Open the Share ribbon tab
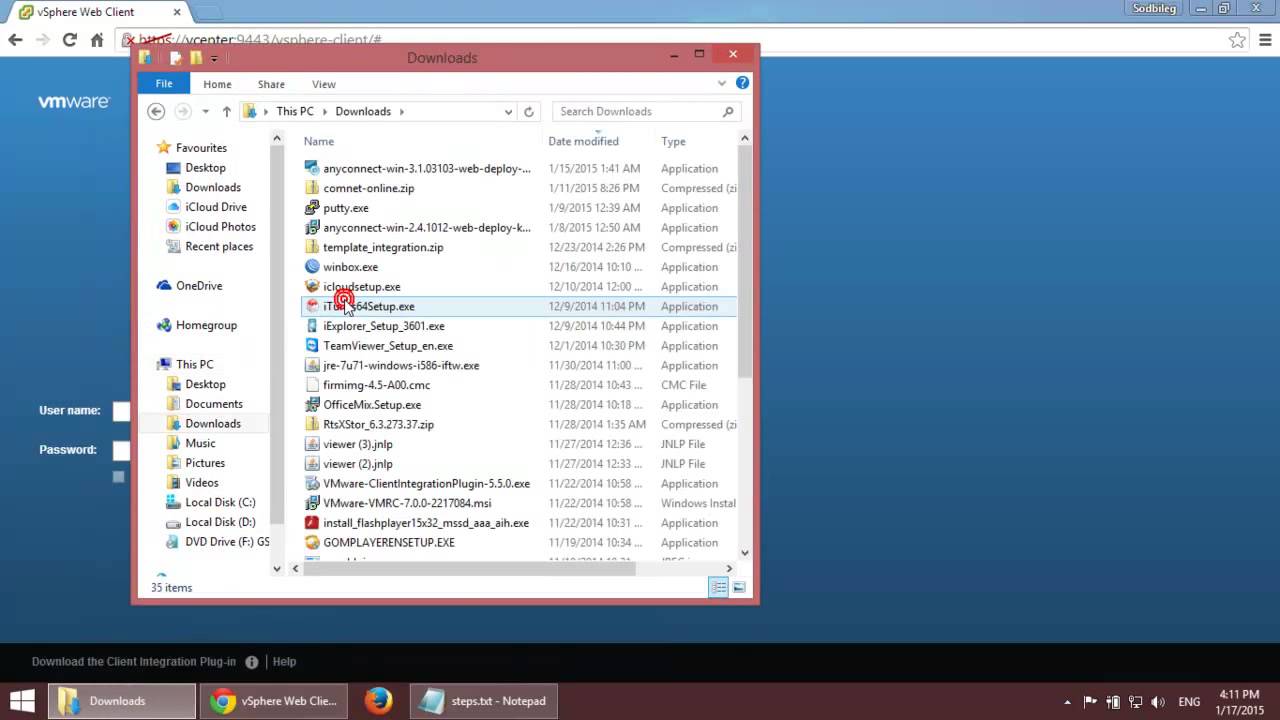 click(271, 84)
